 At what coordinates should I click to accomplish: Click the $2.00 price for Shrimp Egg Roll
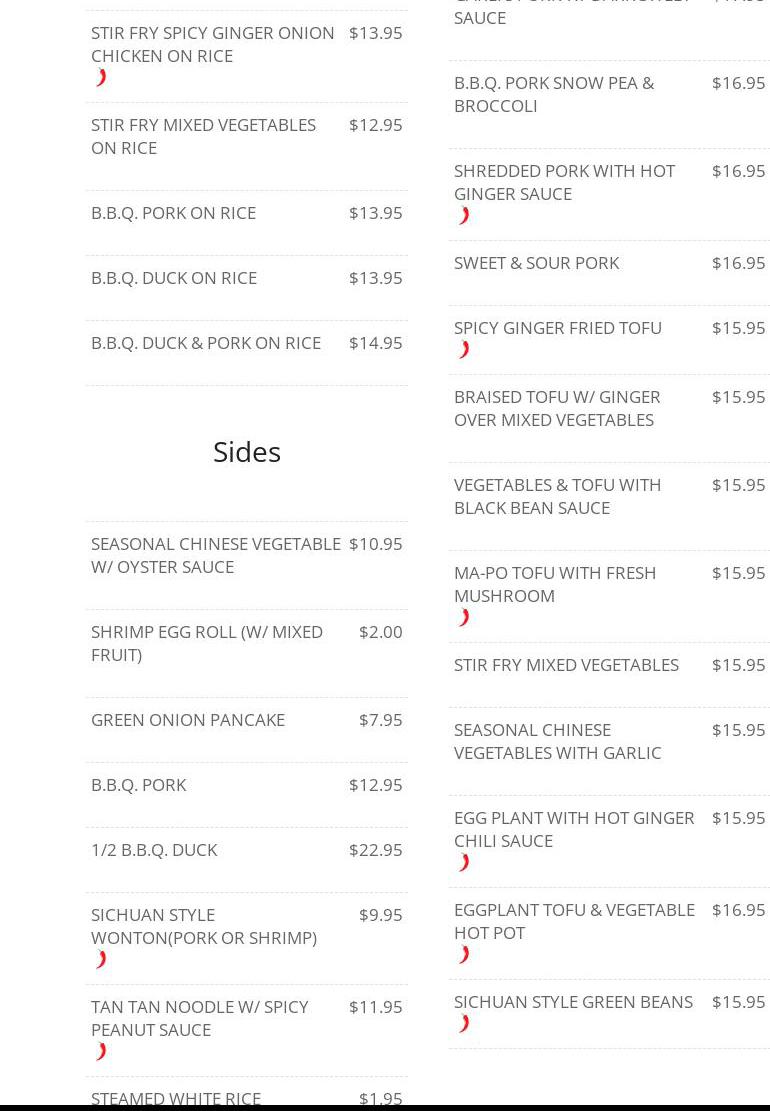pos(380,632)
